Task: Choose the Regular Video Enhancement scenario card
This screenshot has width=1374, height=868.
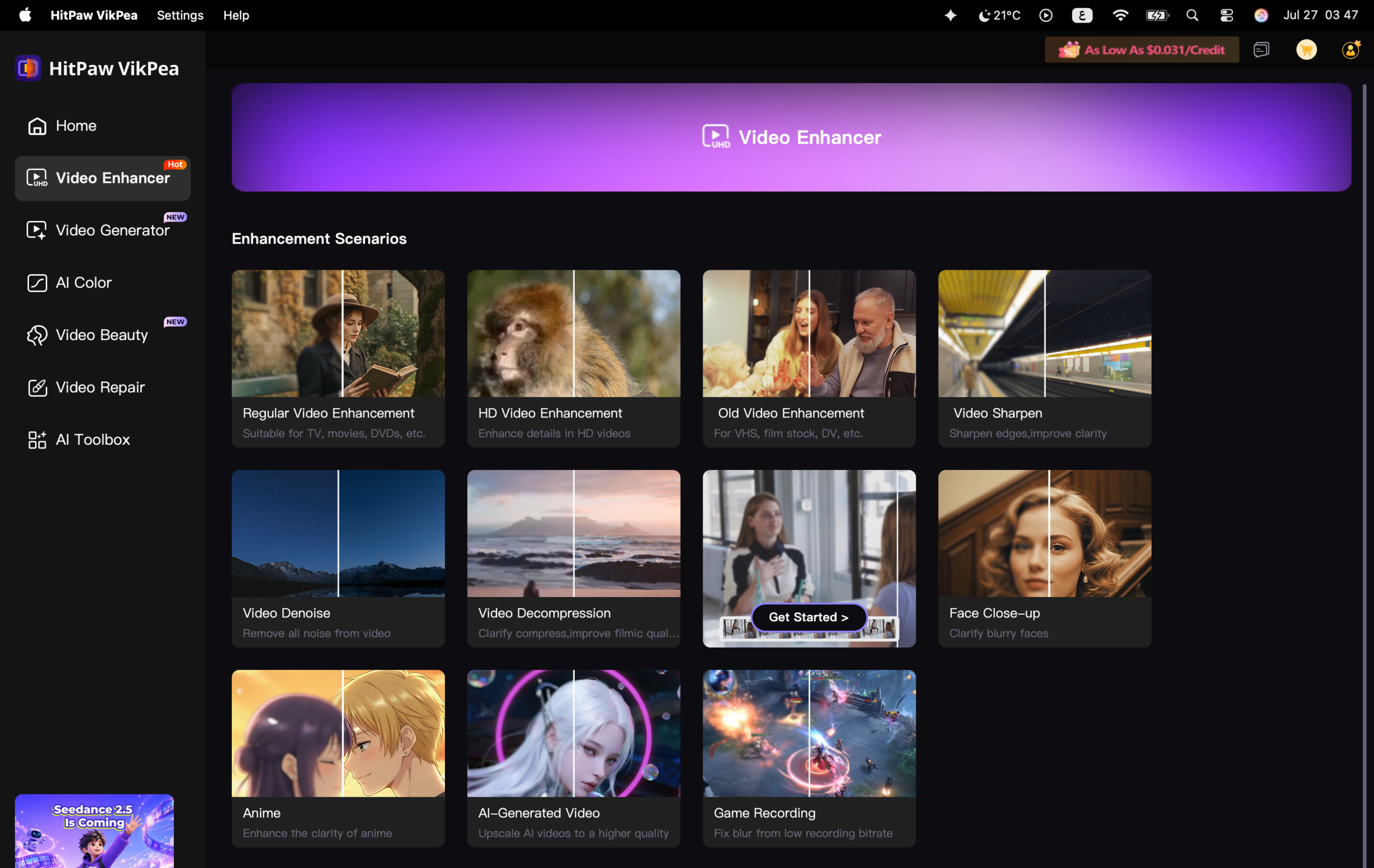Action: point(338,359)
